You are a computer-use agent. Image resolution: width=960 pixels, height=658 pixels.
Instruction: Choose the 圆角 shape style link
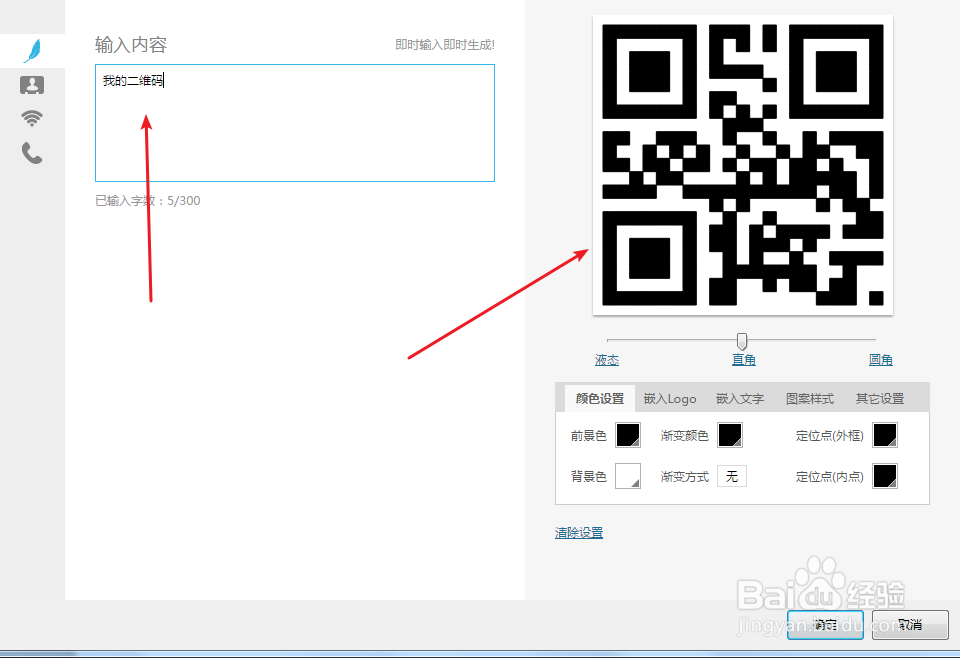coord(880,360)
